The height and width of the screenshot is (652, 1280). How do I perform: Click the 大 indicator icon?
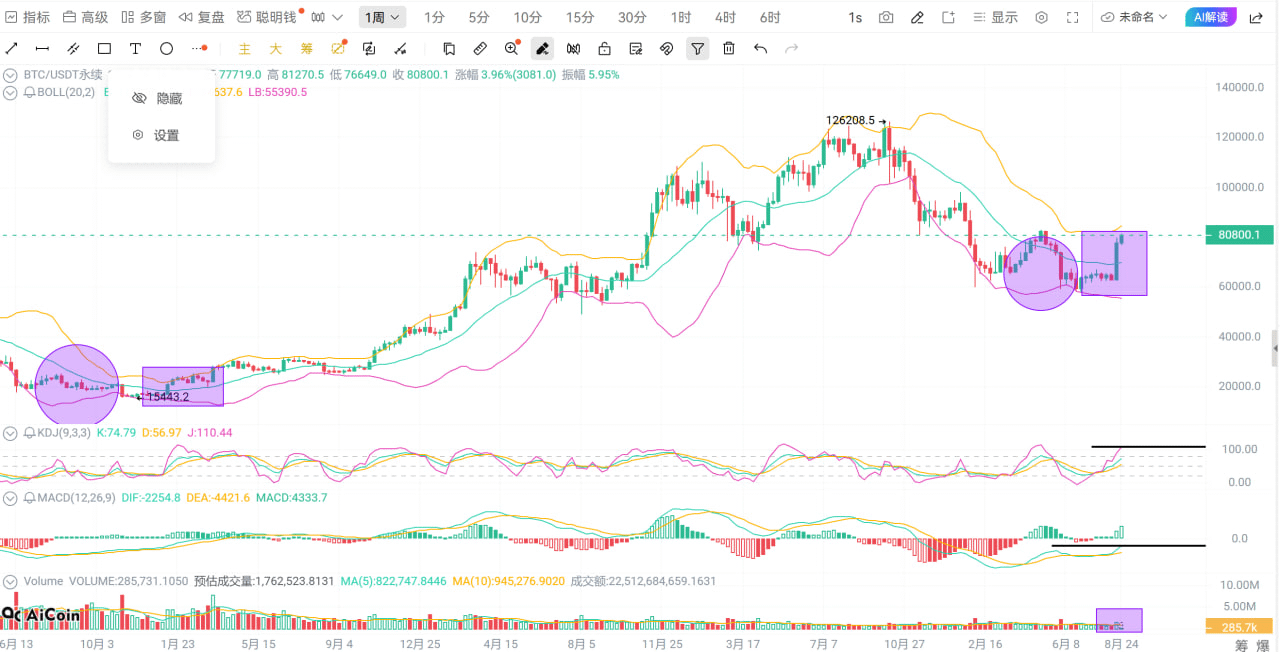click(276, 48)
